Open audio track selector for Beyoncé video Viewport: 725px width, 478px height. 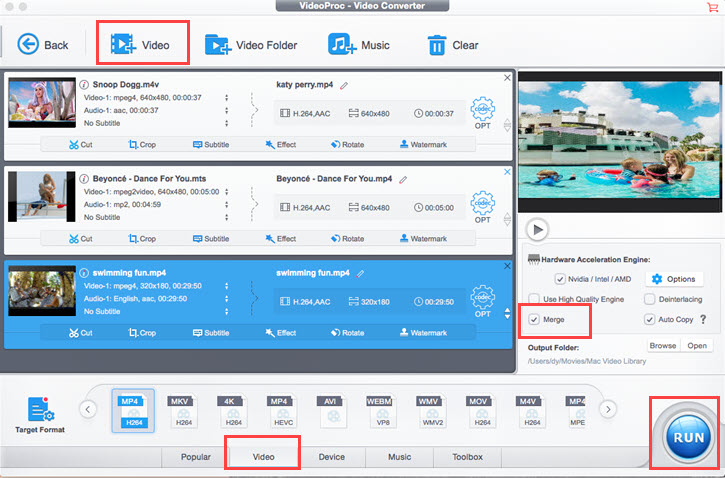pos(227,205)
